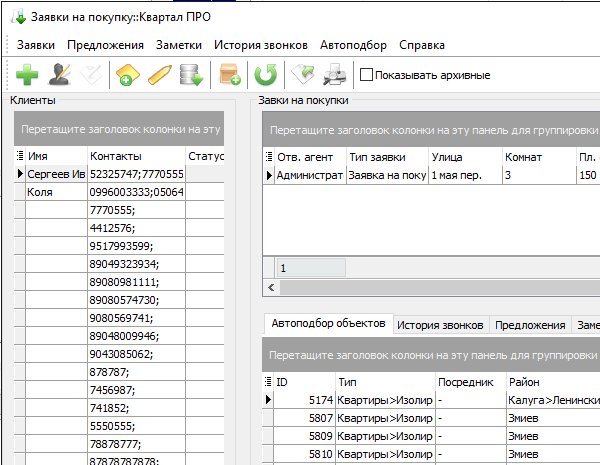
Task: Switch to 'История звонков' tab
Action: click(441, 325)
